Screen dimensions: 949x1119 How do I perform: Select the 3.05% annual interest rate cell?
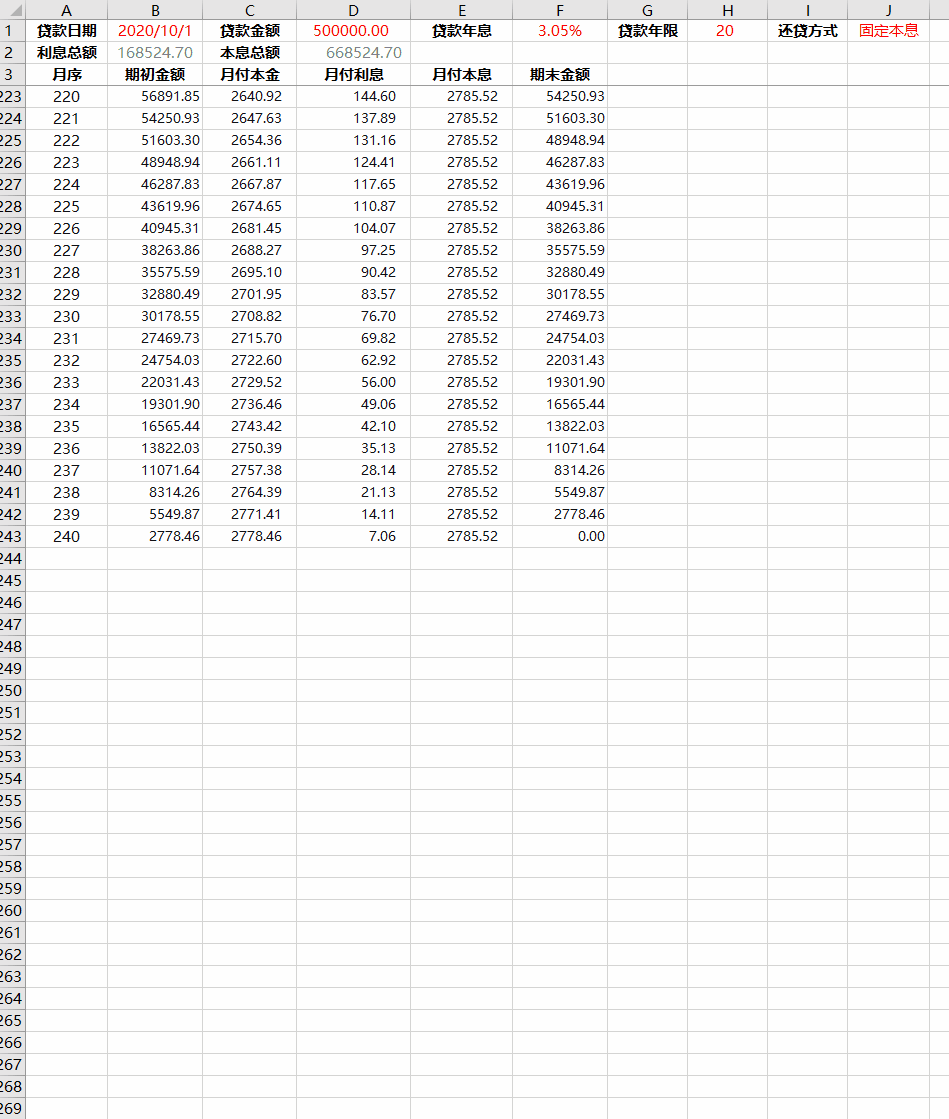click(559, 31)
